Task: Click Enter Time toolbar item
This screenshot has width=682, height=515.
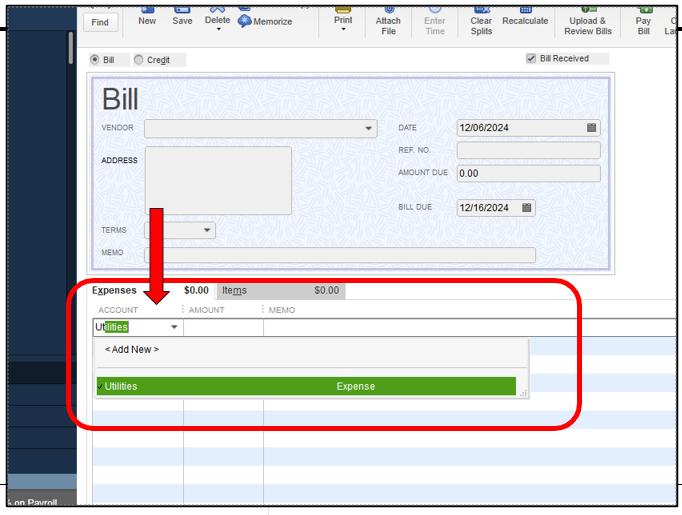Action: coord(435,22)
